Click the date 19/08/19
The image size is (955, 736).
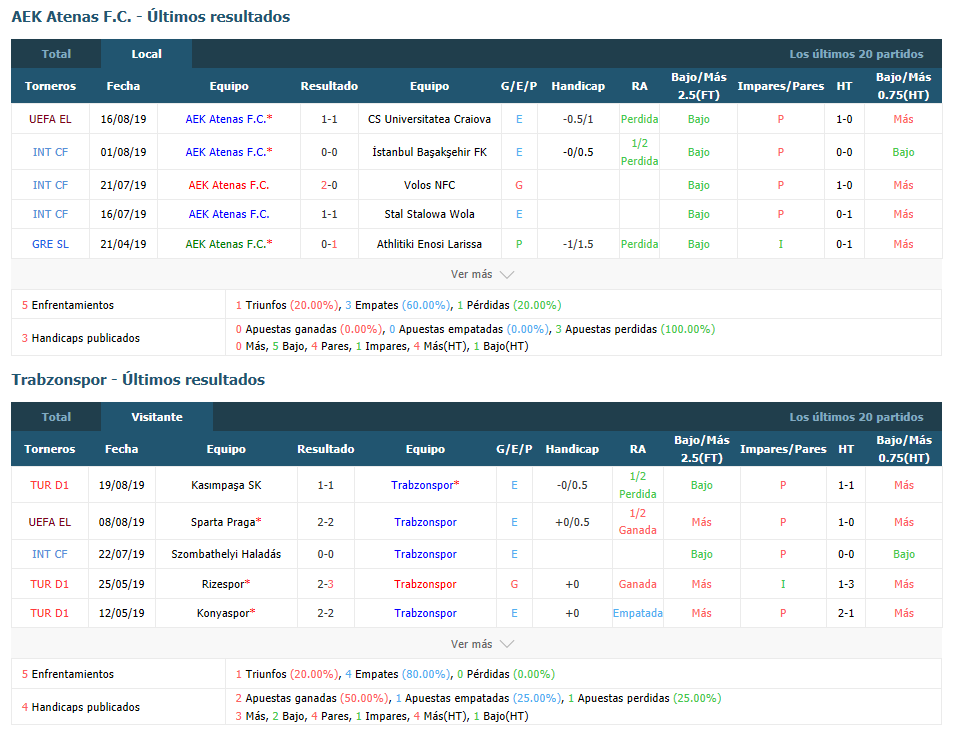121,486
